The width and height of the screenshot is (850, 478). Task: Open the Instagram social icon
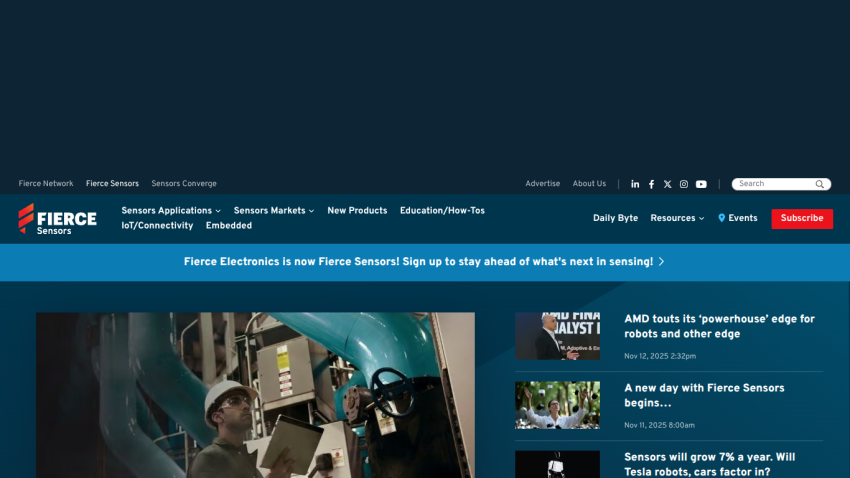point(684,184)
